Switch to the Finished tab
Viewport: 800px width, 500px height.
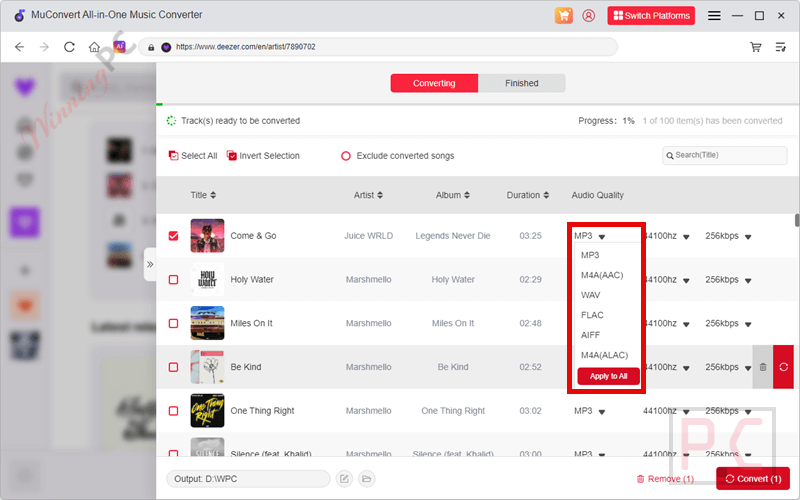(x=521, y=83)
